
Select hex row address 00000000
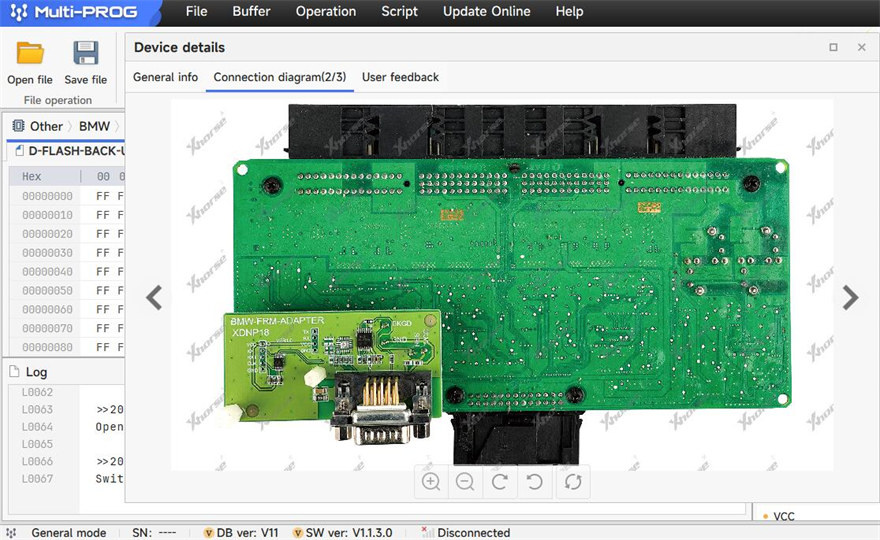tap(47, 196)
